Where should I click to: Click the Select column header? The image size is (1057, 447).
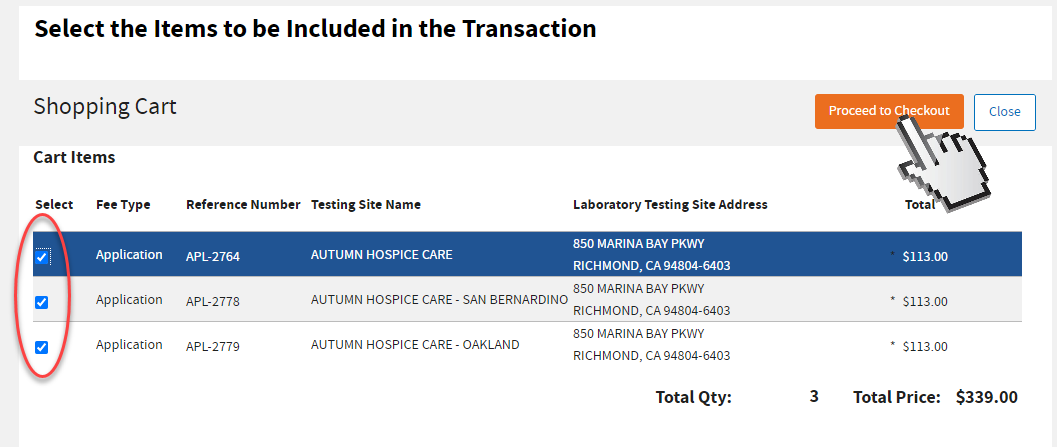point(54,205)
